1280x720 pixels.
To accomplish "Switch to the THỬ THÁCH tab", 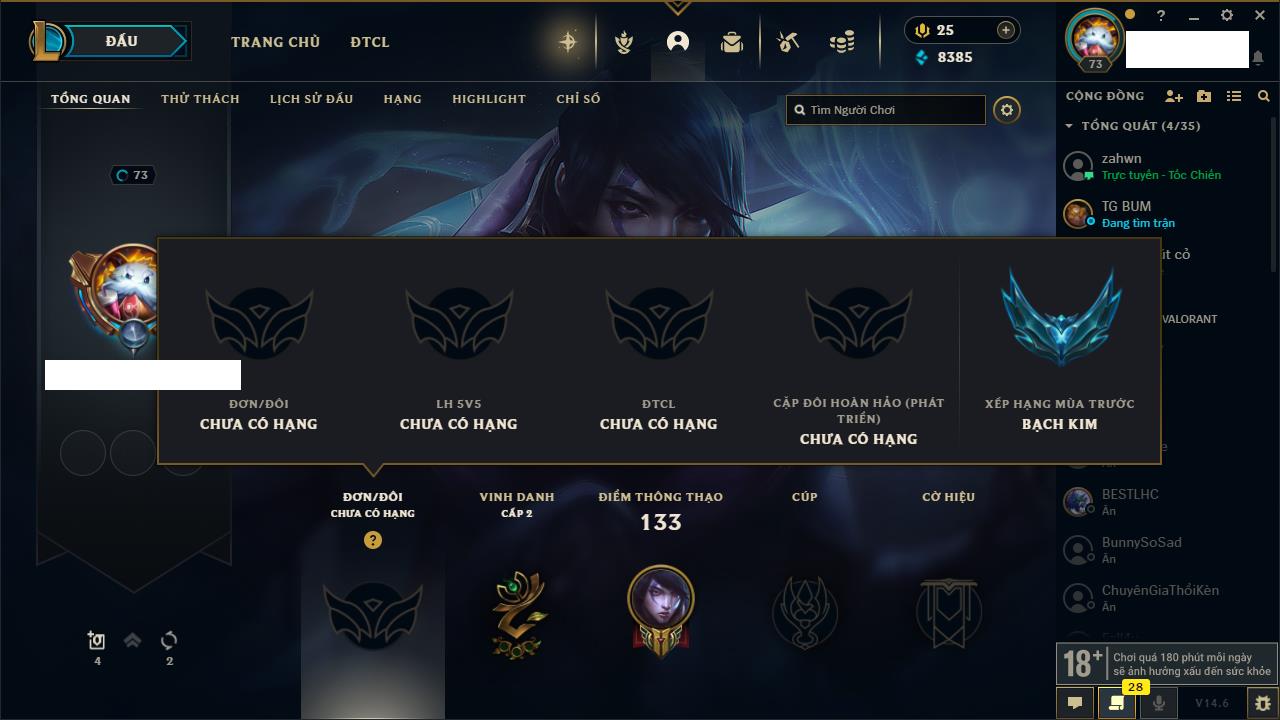I will 200,99.
